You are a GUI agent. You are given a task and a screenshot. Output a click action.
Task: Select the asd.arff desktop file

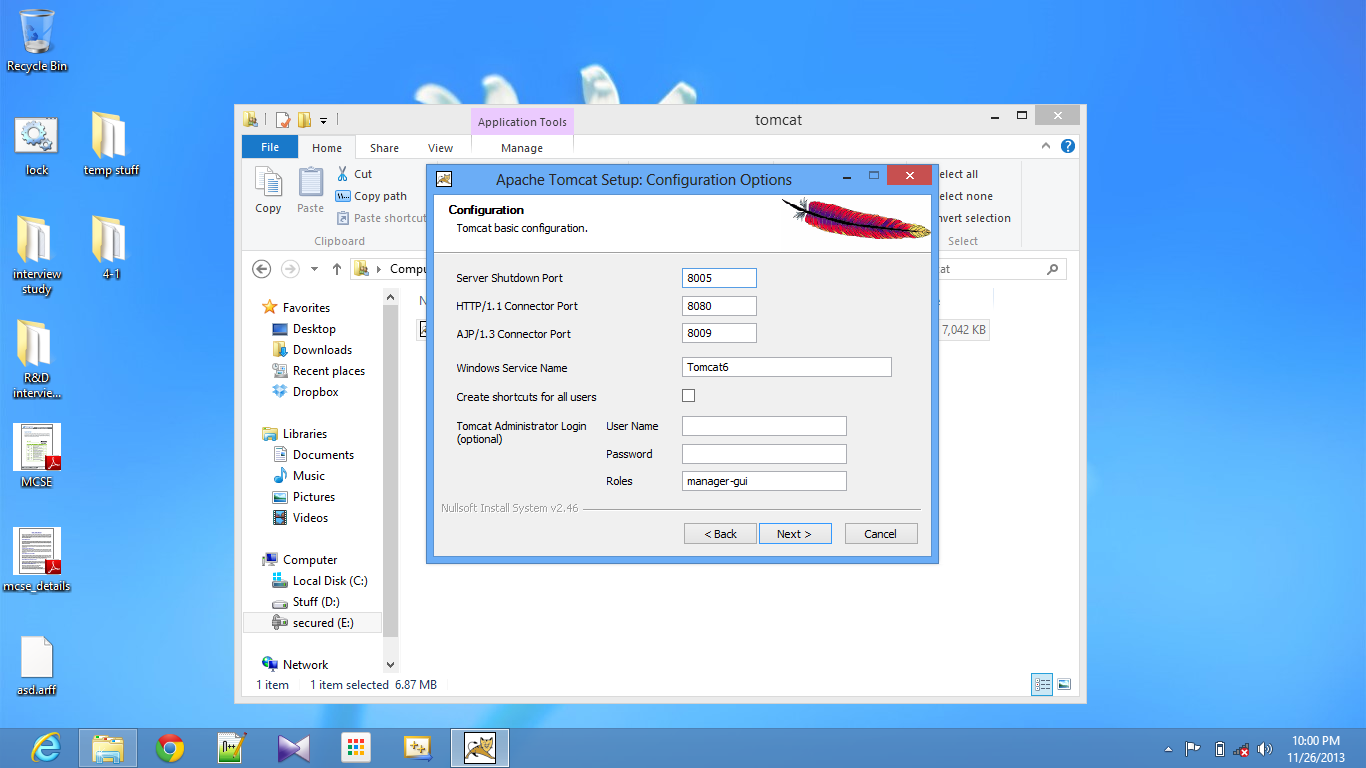point(37,666)
